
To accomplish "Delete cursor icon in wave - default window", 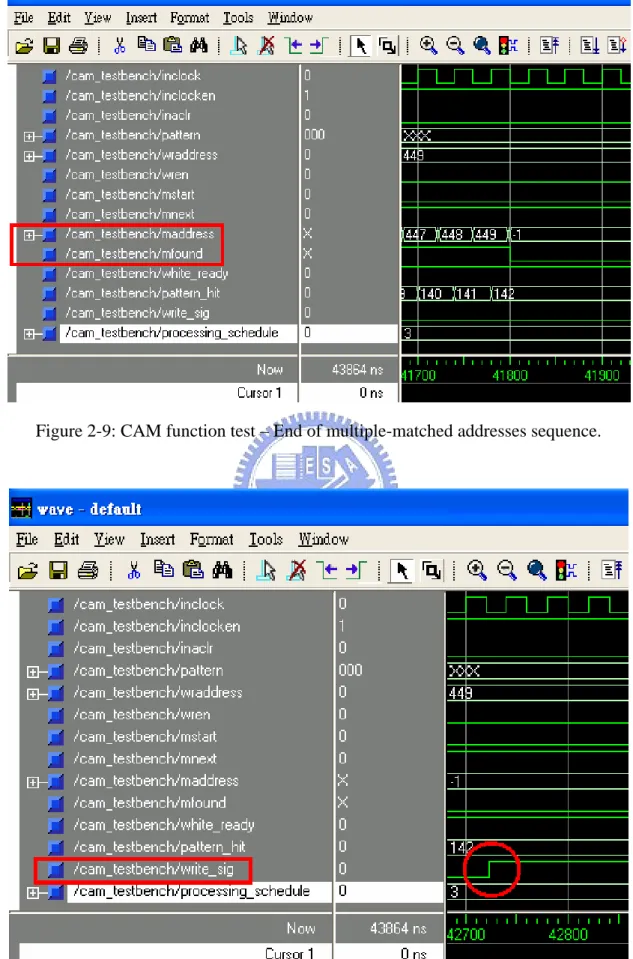I will [297, 571].
